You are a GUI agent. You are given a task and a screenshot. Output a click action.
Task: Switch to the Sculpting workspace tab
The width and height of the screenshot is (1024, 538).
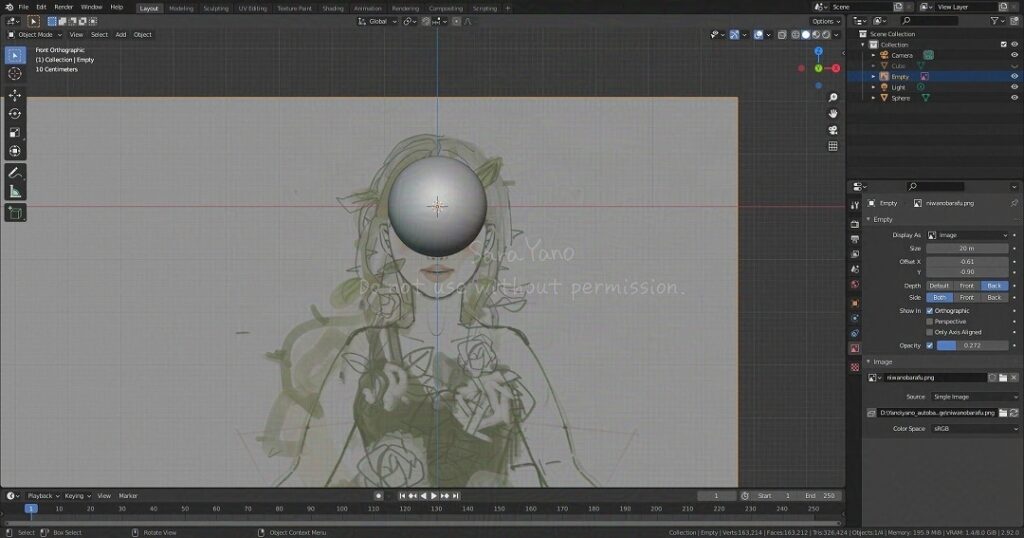216,8
